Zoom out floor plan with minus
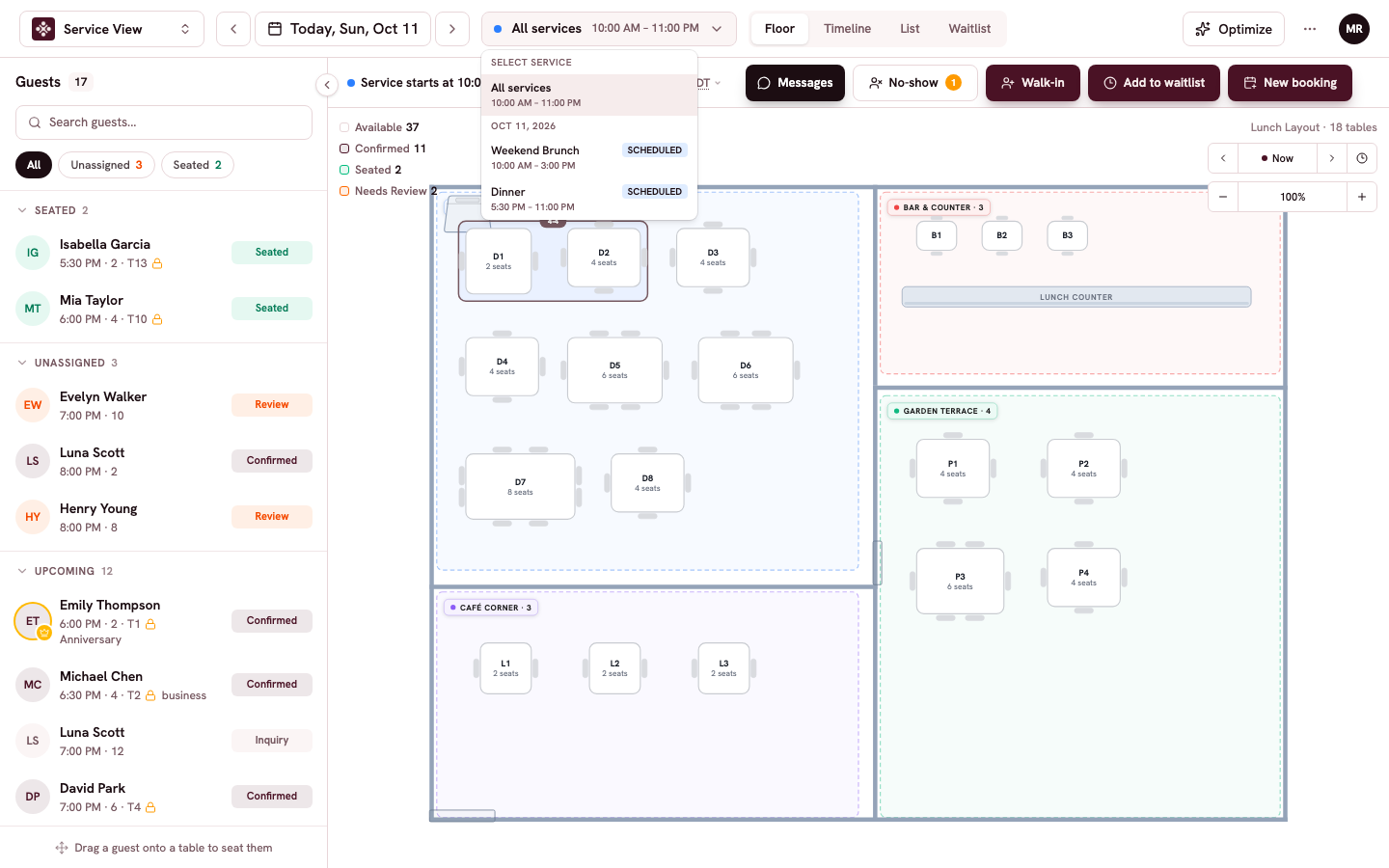The width and height of the screenshot is (1389, 868). [x=1223, y=197]
